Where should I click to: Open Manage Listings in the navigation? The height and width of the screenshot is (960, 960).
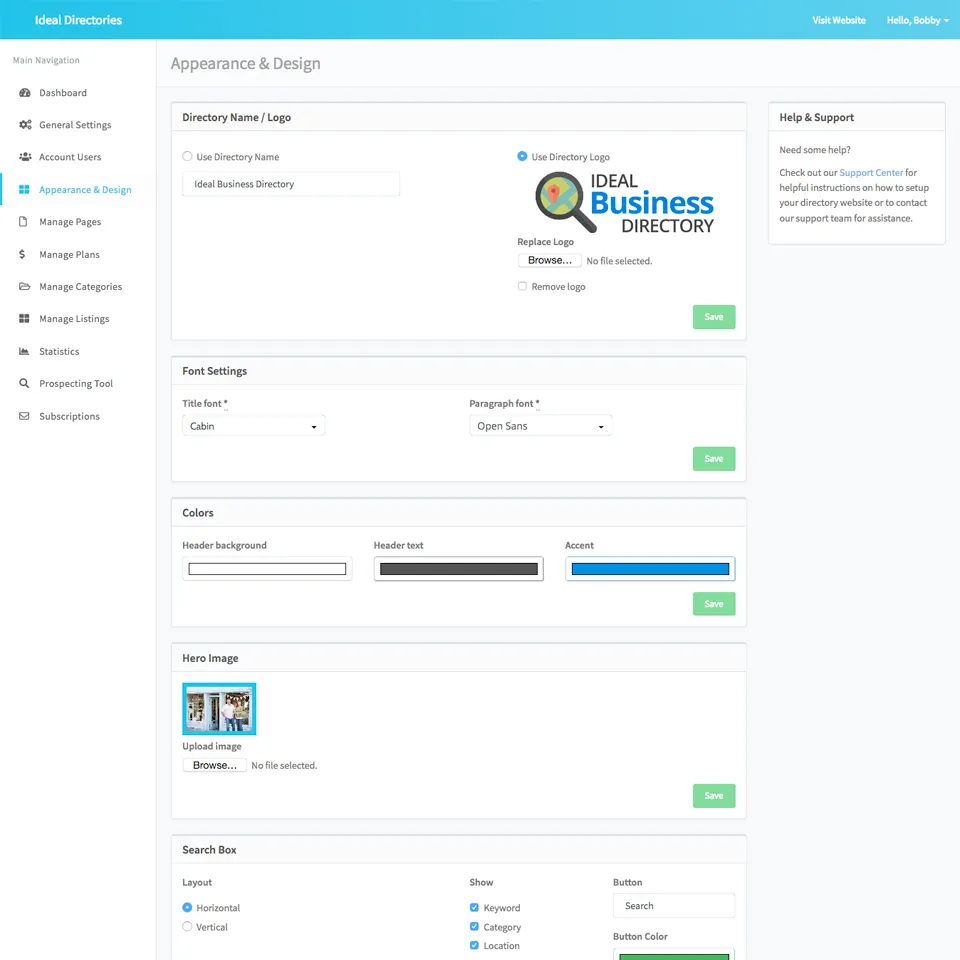[74, 319]
